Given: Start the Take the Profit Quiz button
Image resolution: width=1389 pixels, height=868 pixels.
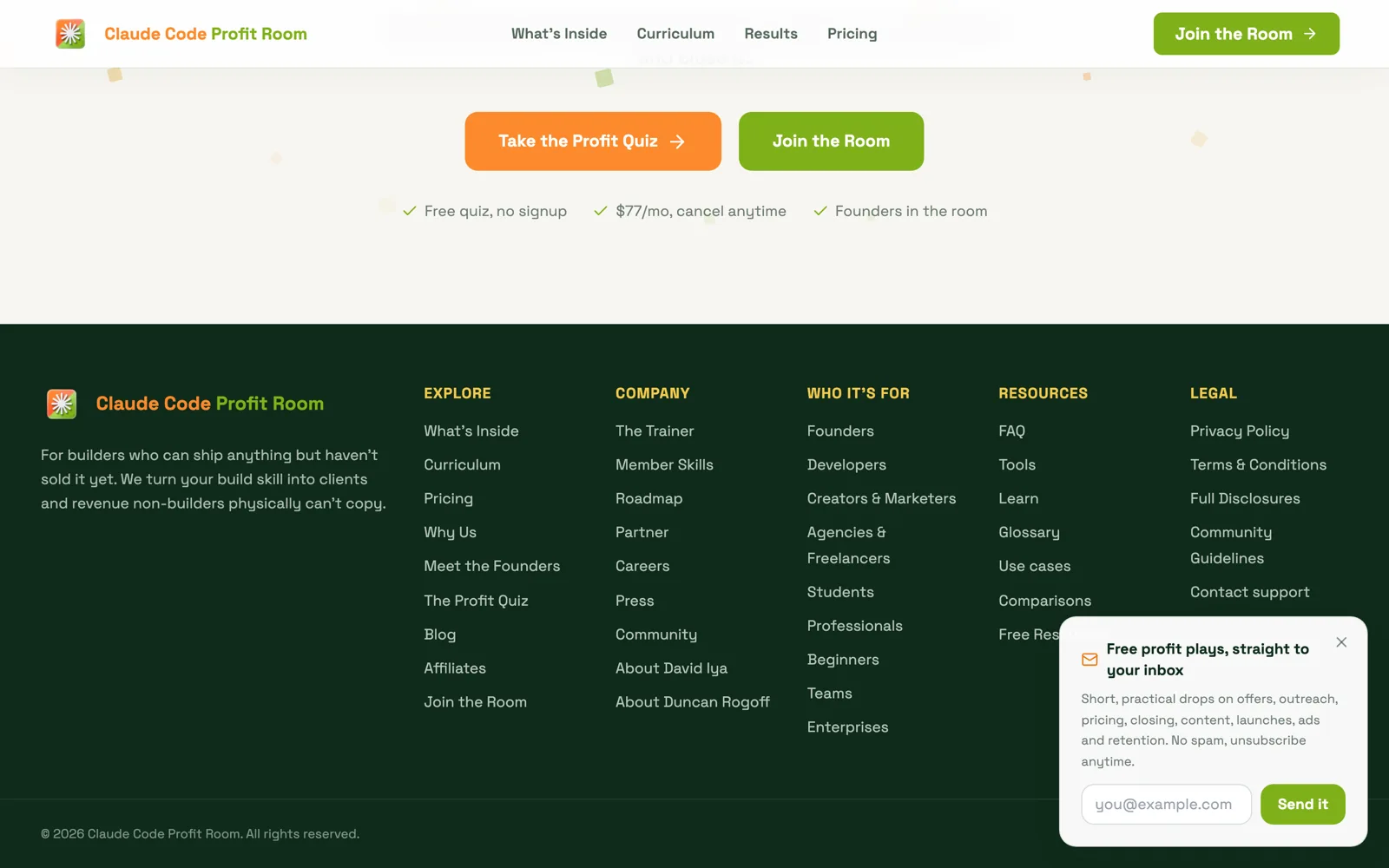Looking at the screenshot, I should pos(593,141).
